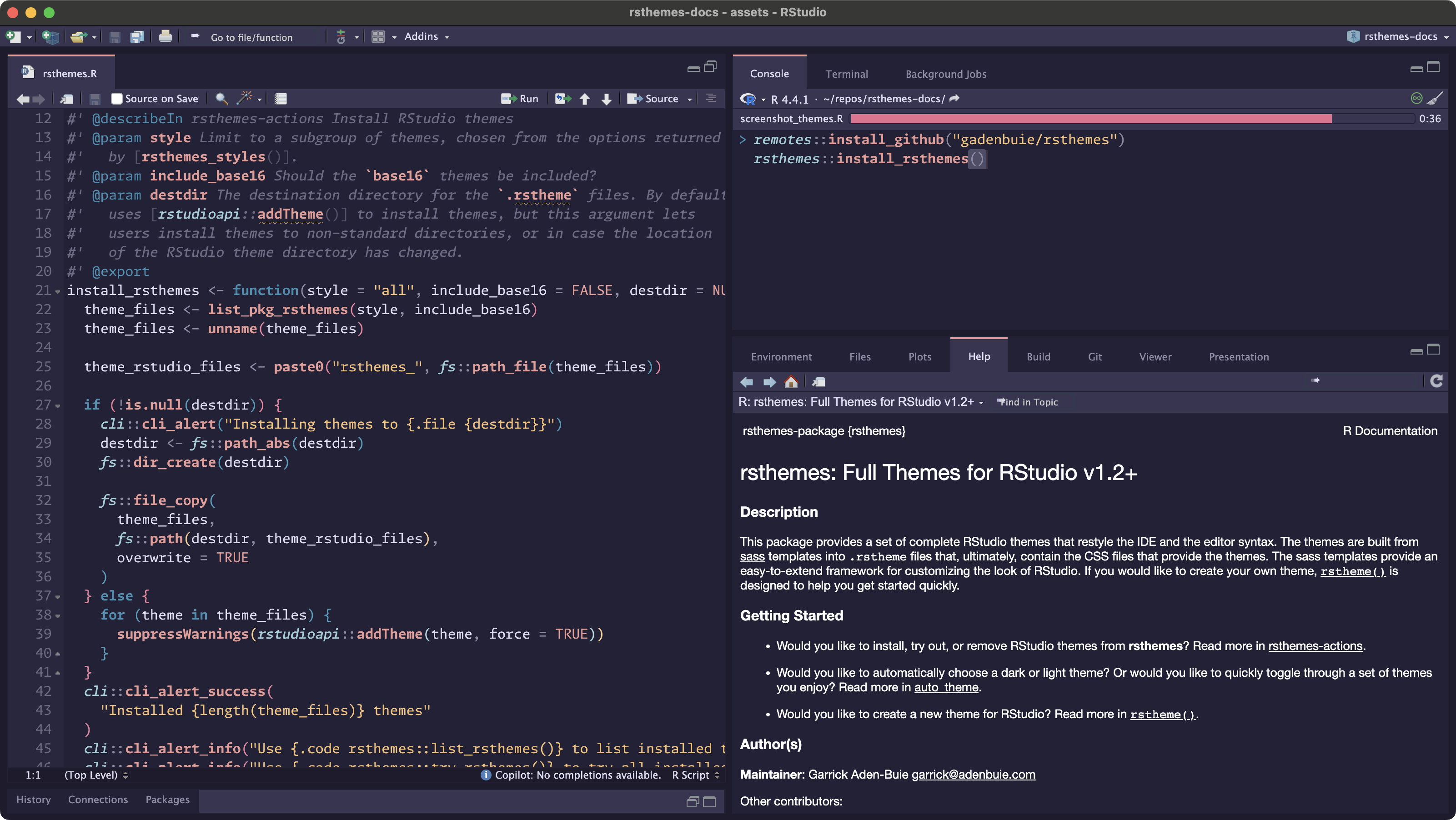Open the Addins dropdown menu
Viewport: 1456px width, 820px height.
[426, 36]
